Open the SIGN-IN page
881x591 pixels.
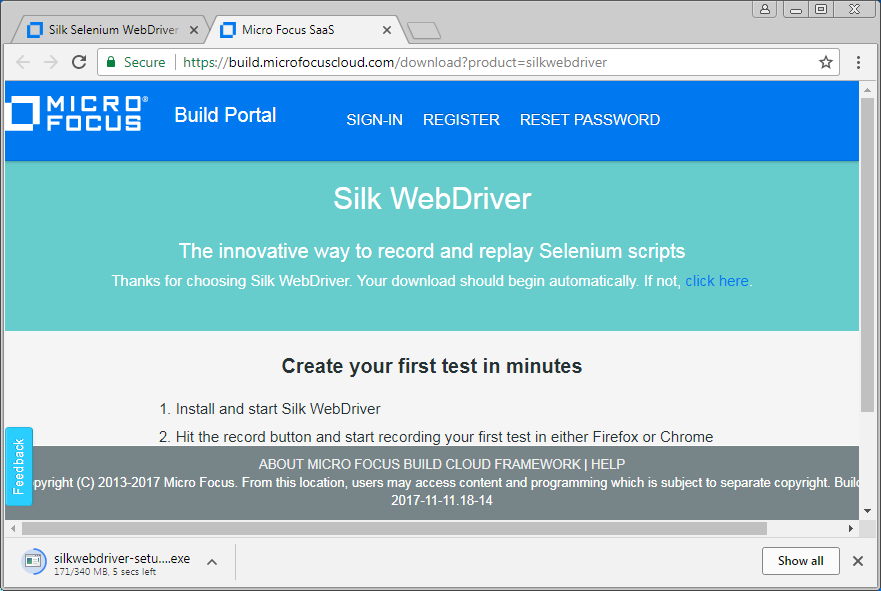coord(374,120)
